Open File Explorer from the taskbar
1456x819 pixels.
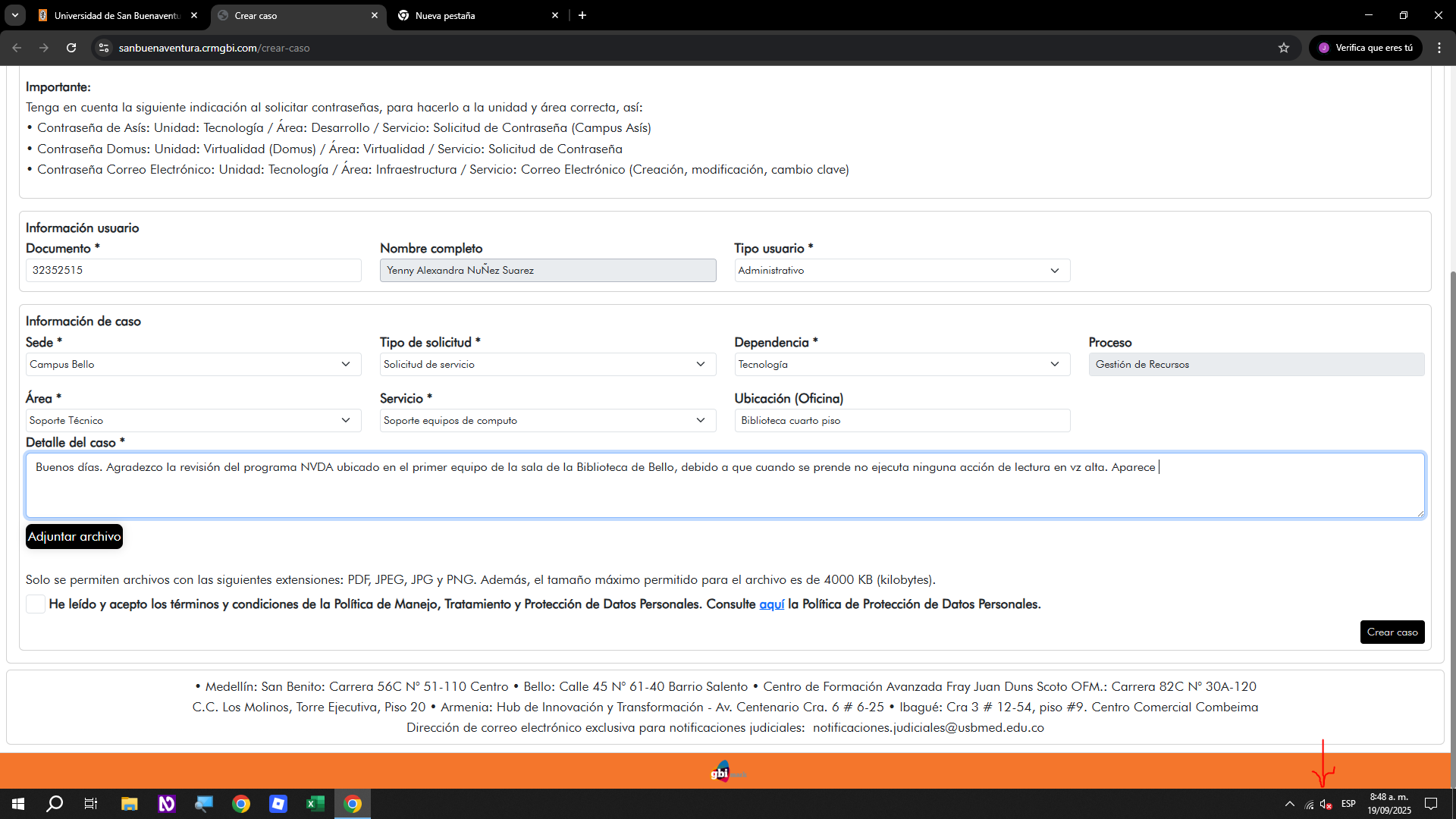pos(129,804)
